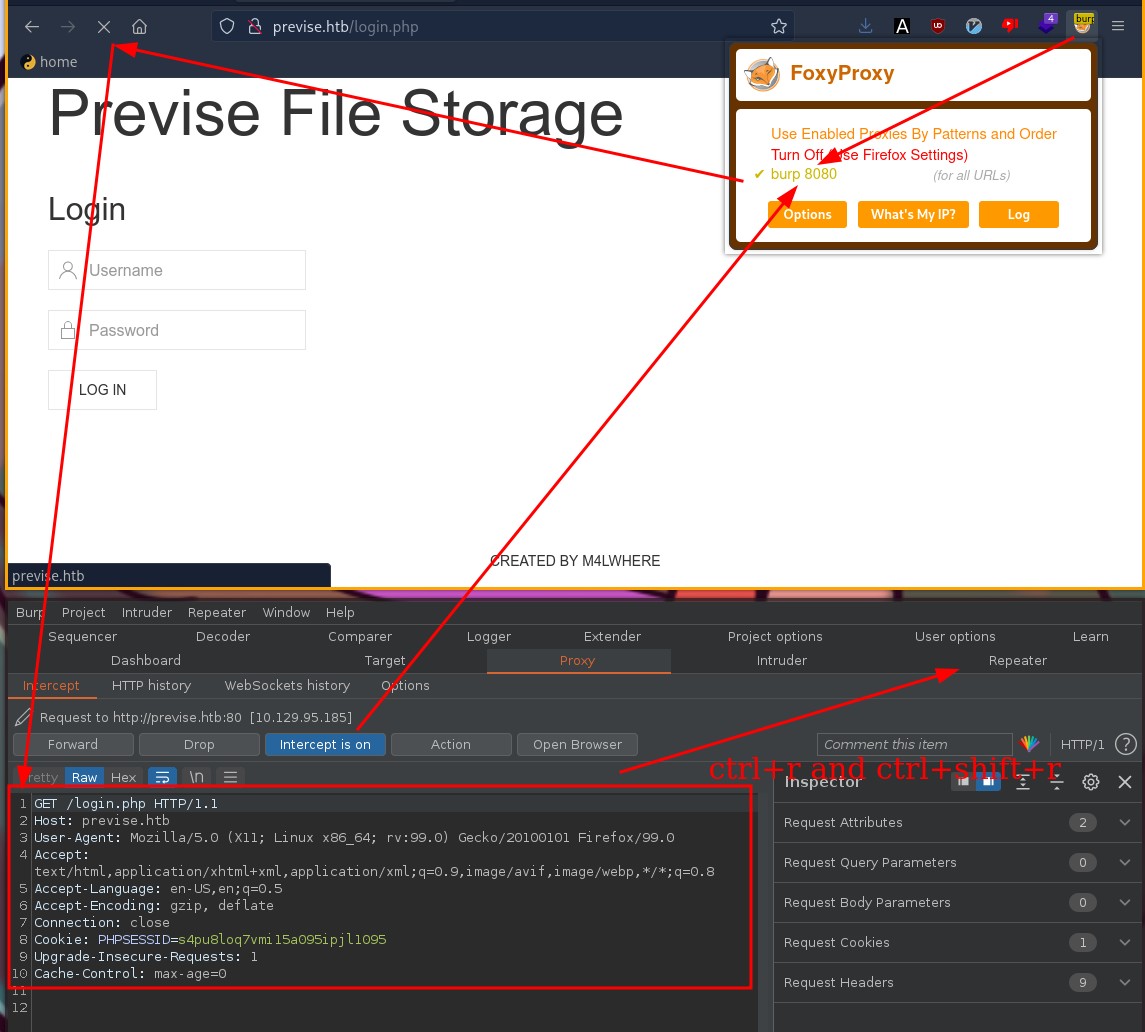Expand all Inspector sections icon
Viewport: 1145px width, 1032px height.
1022,782
